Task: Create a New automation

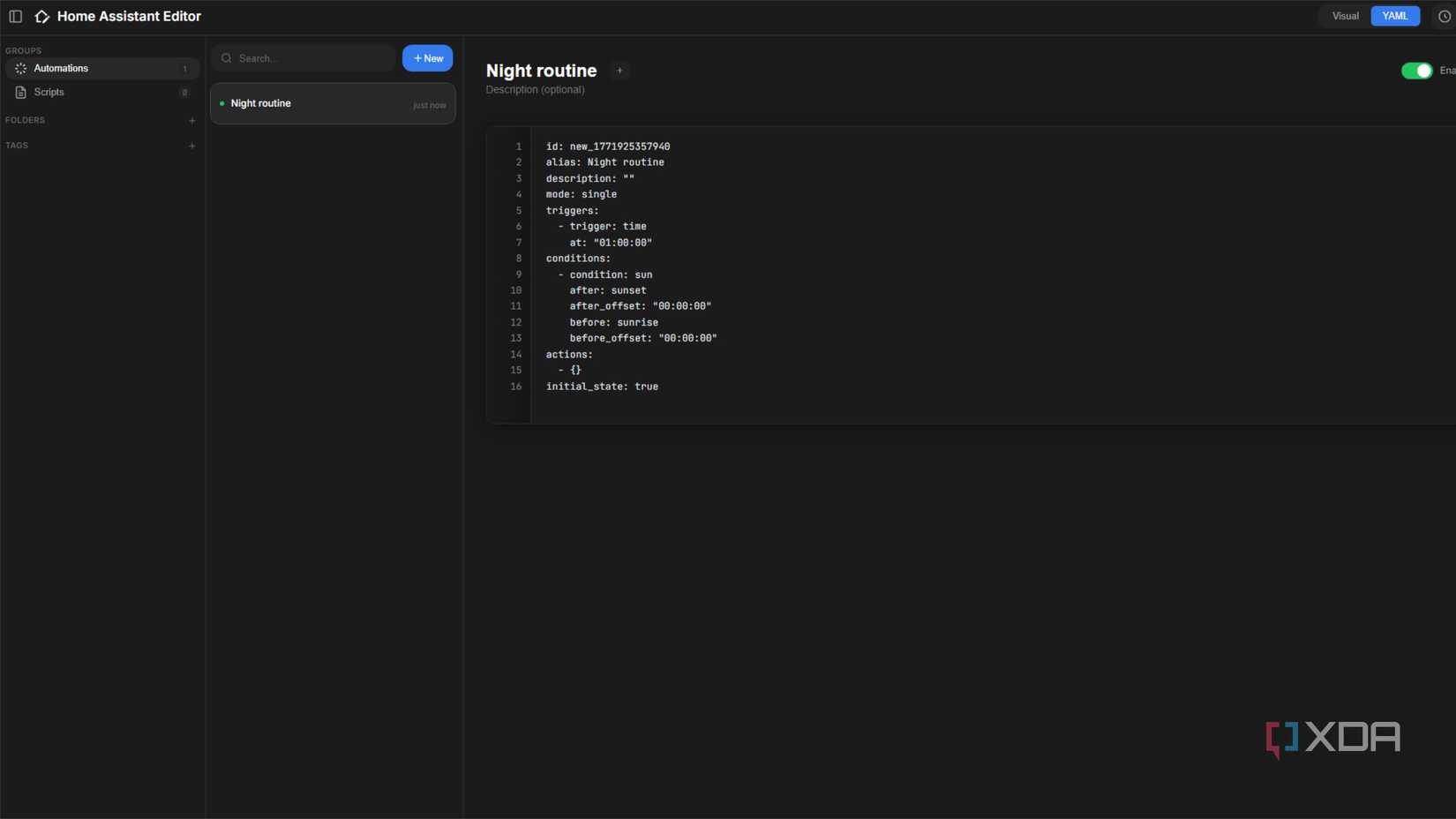Action: (428, 58)
